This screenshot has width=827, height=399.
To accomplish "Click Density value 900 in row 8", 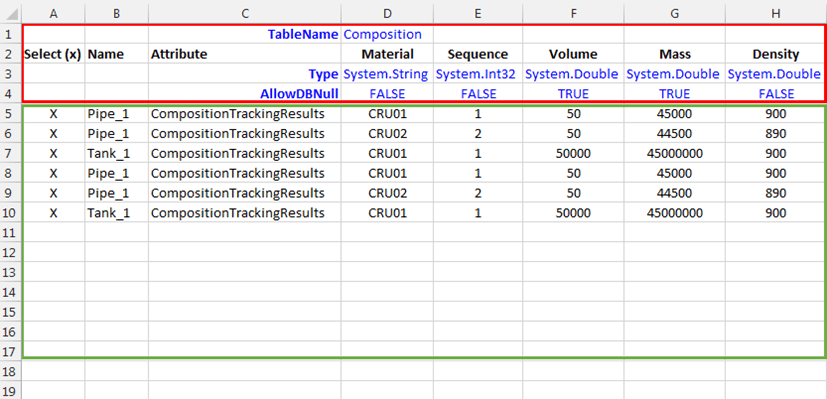I will pyautogui.click(x=776, y=173).
